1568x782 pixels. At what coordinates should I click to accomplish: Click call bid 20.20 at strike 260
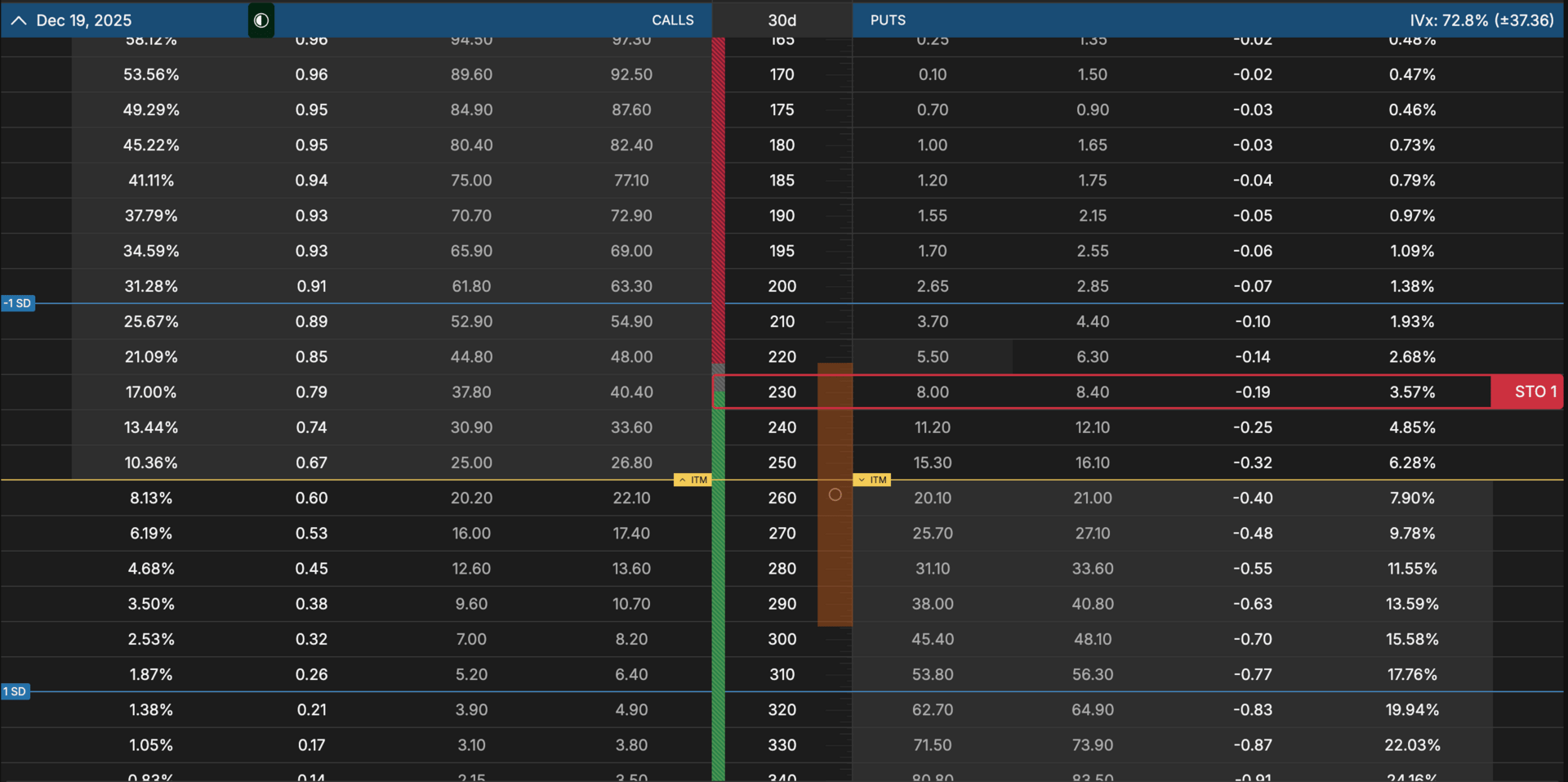click(x=471, y=498)
